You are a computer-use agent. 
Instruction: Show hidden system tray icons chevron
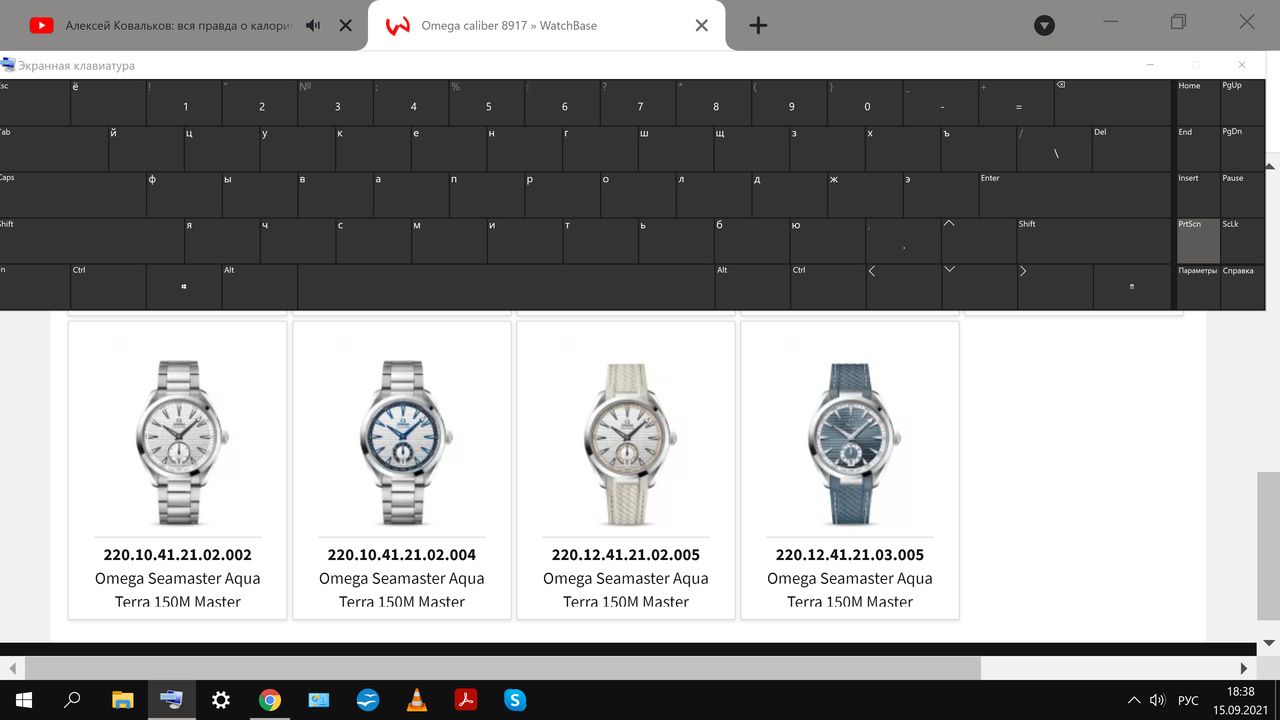[1134, 700]
